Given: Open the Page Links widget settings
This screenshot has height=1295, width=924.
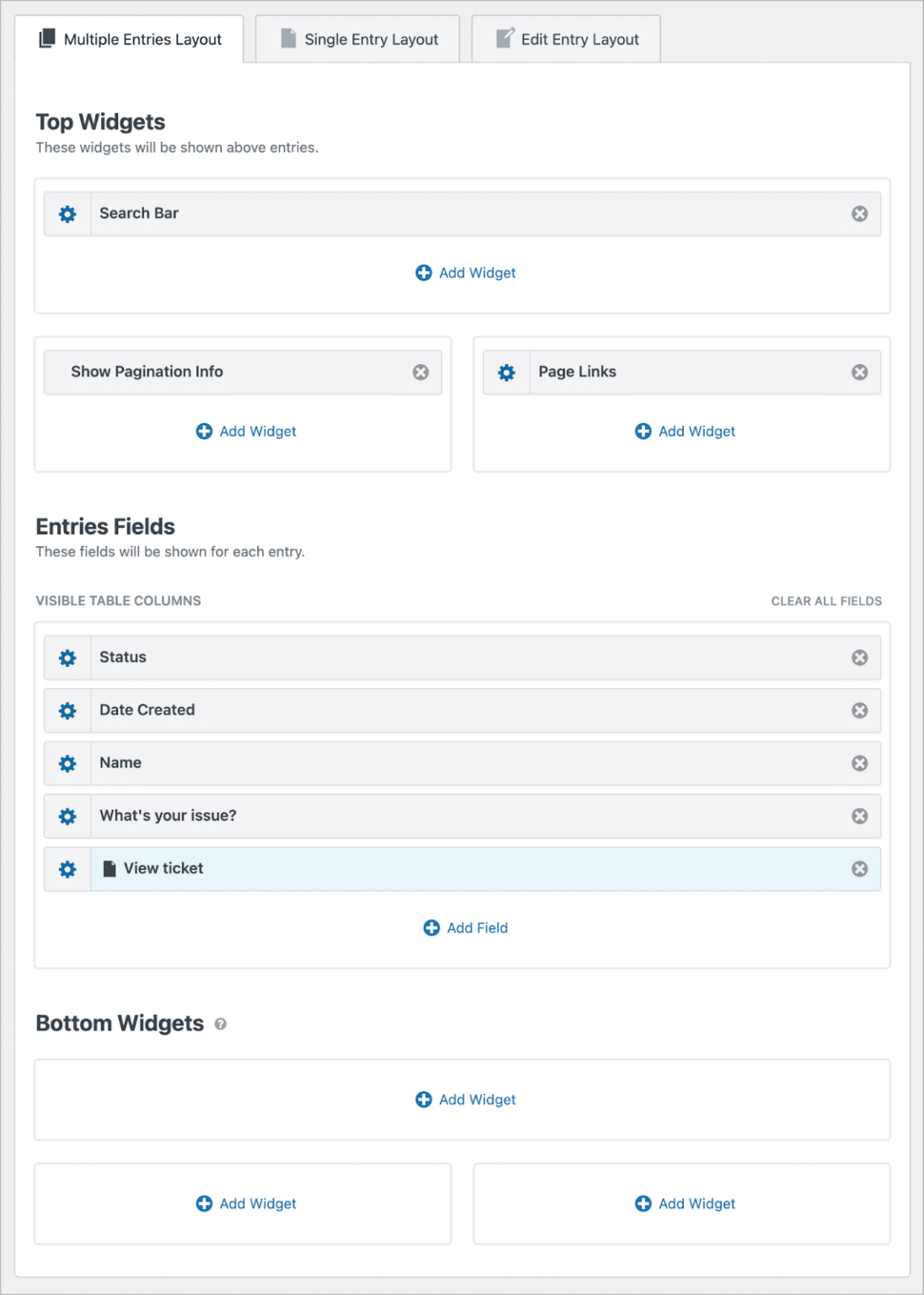Looking at the screenshot, I should click(506, 372).
